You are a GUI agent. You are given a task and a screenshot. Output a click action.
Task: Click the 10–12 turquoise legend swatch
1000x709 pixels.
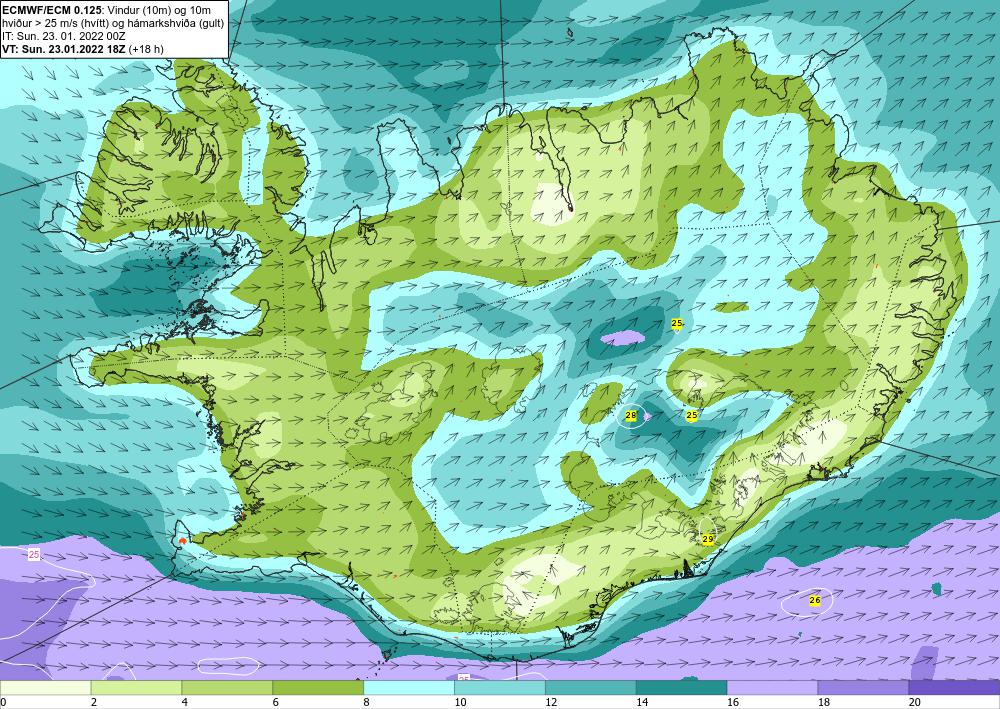[x=500, y=688]
